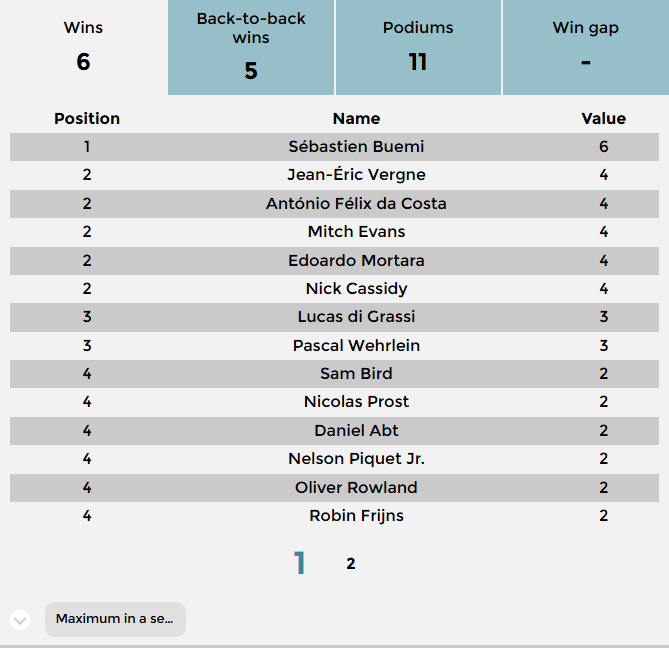This screenshot has height=648, width=669.
Task: Select Edoardo Mortara in the table
Action: (356, 261)
